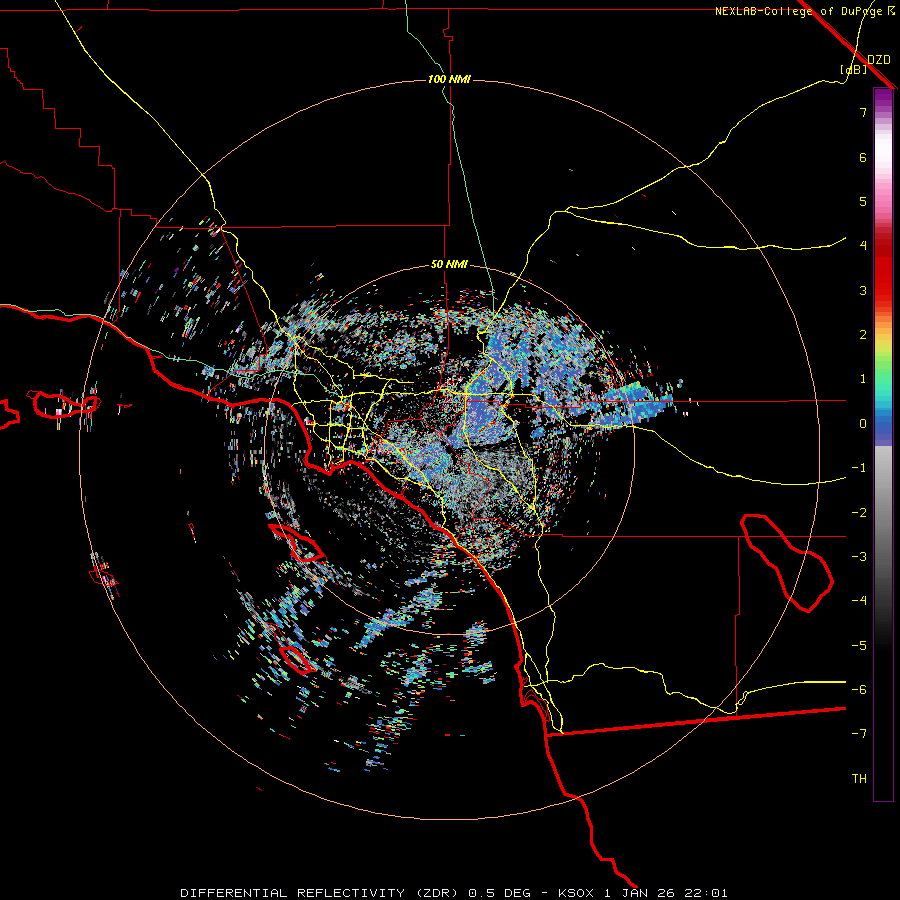Viewport: 900px width, 900px height.
Task: Click the vertical ZDR color bar legend
Action: point(883,444)
